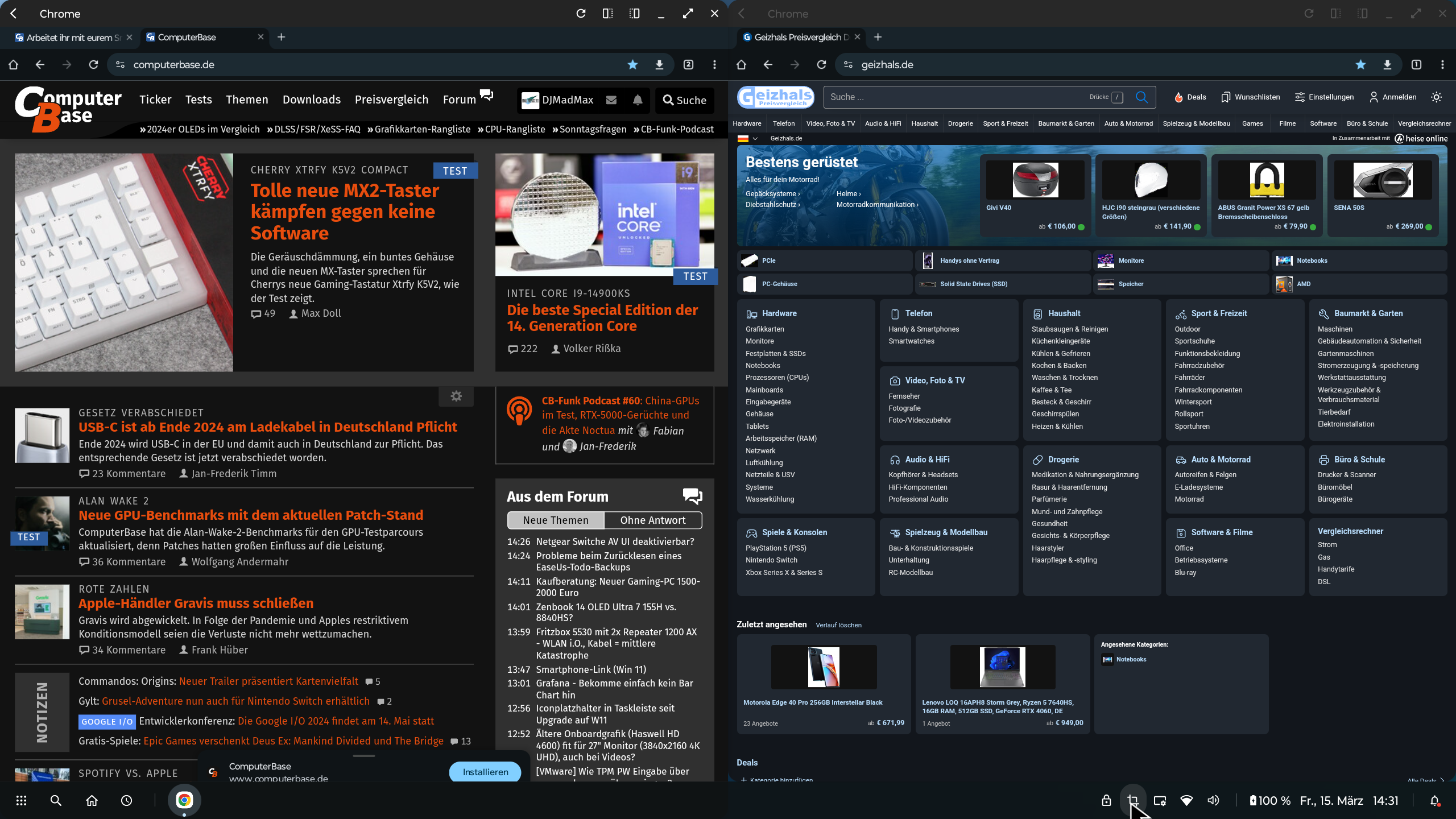This screenshot has width=1456, height=819.
Task: Open the Preisvergleich menu on ComputerBase
Action: [x=391, y=100]
